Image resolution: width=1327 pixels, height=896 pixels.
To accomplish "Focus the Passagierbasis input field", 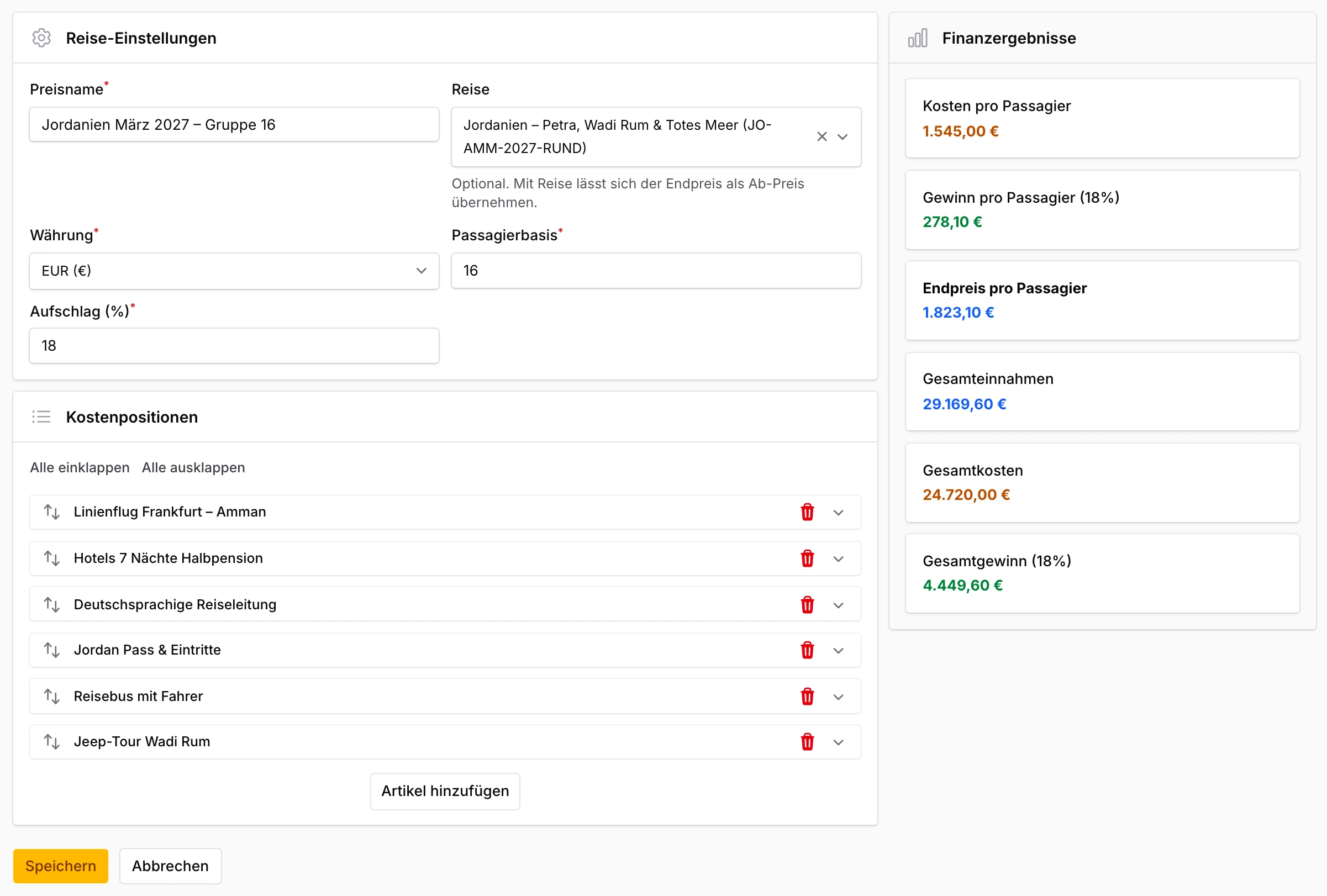I will (x=656, y=271).
